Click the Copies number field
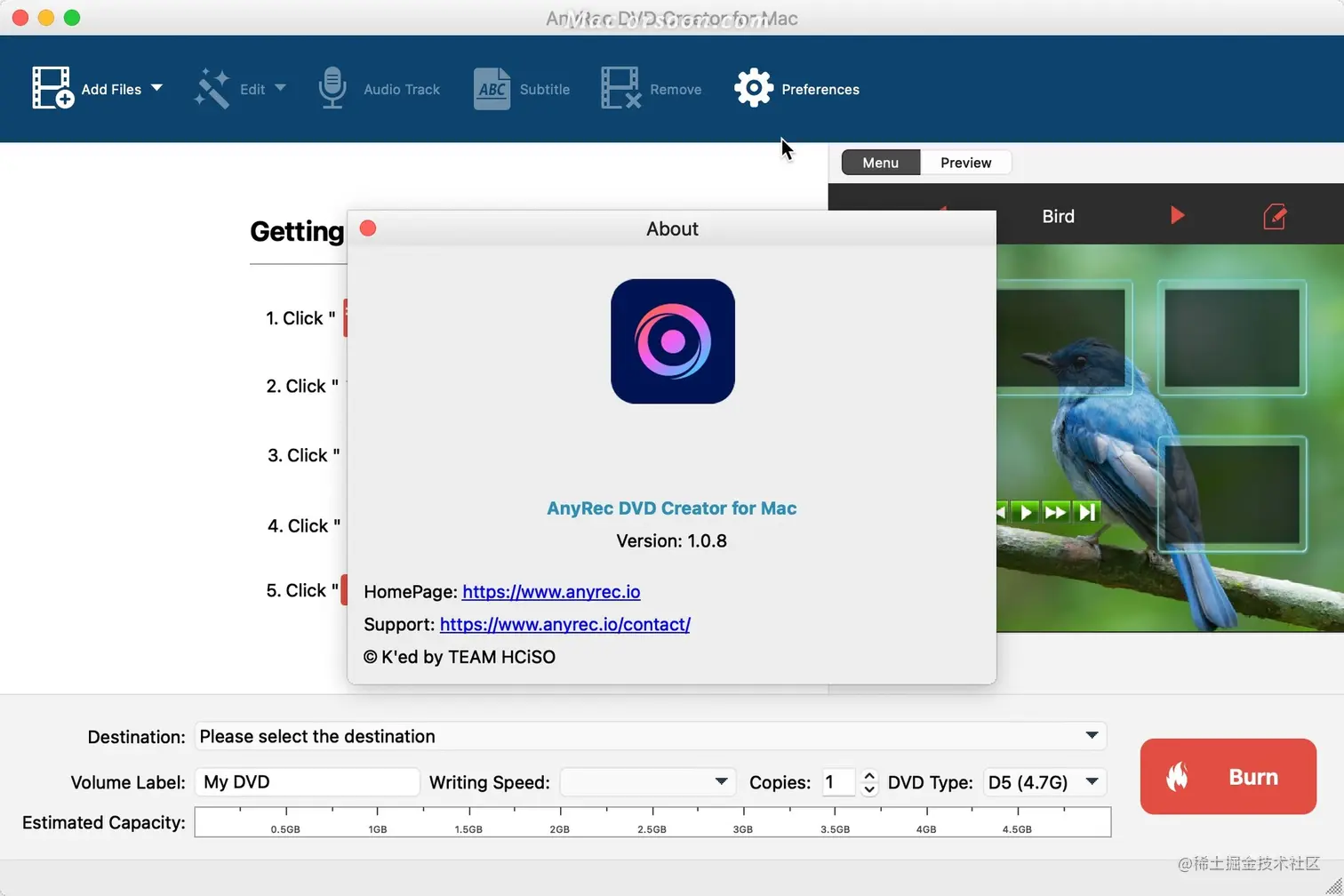This screenshot has width=1344, height=896. 838,782
